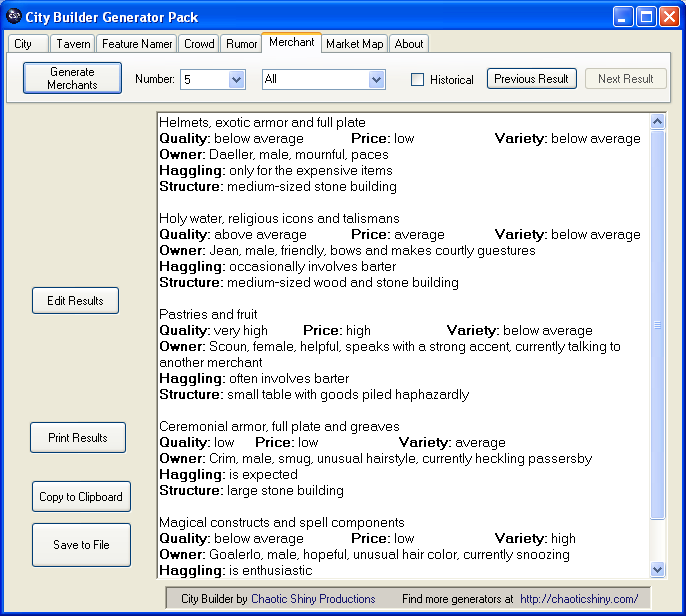686x616 pixels.
Task: Select the Feature Namer tab
Action: tap(136, 44)
